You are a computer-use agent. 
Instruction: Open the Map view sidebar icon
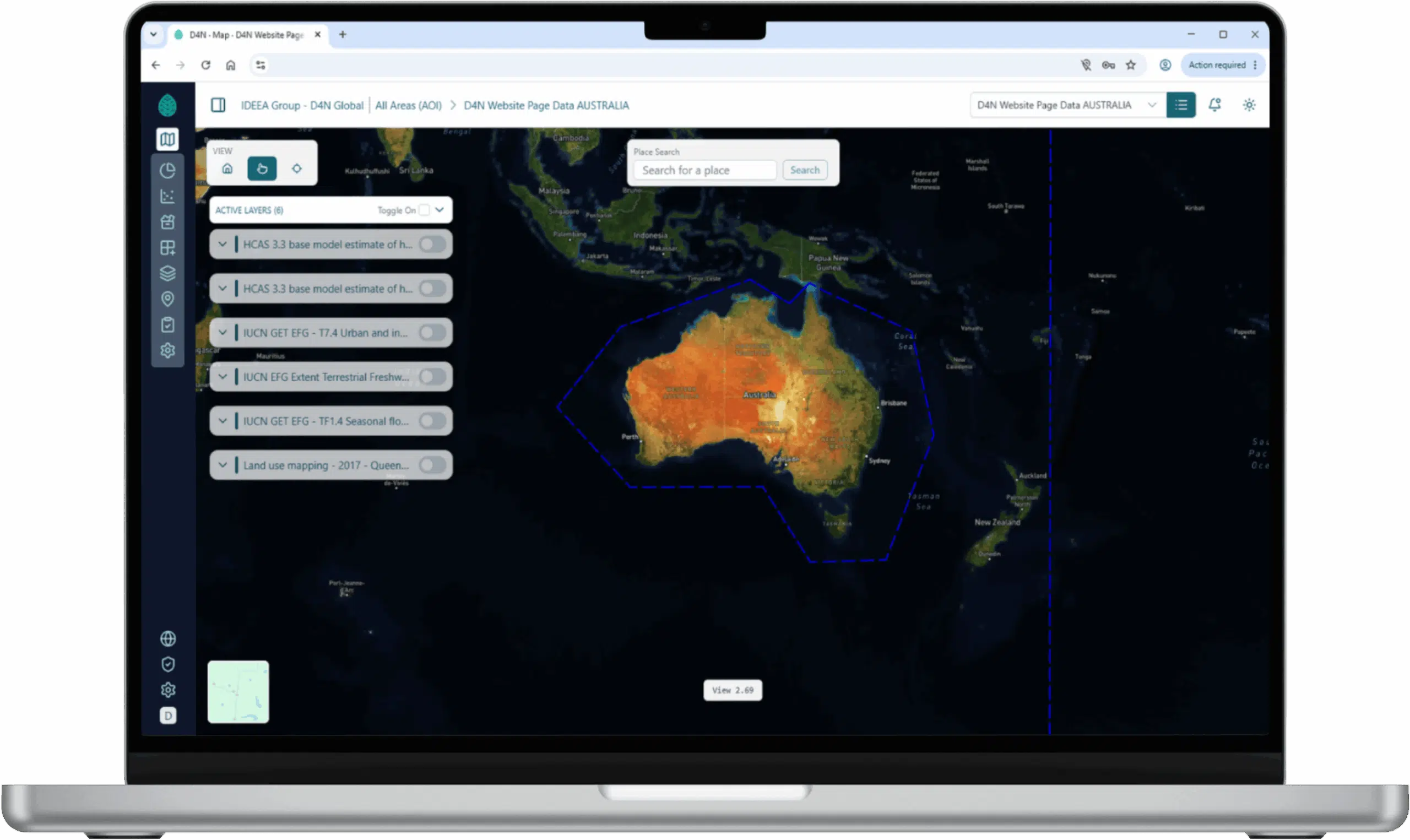167,139
